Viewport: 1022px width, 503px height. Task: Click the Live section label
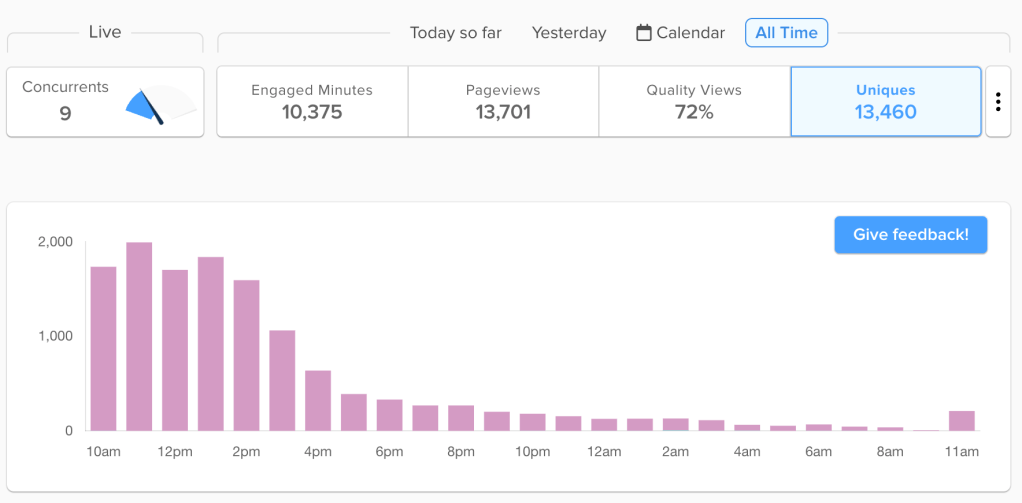coord(105,32)
